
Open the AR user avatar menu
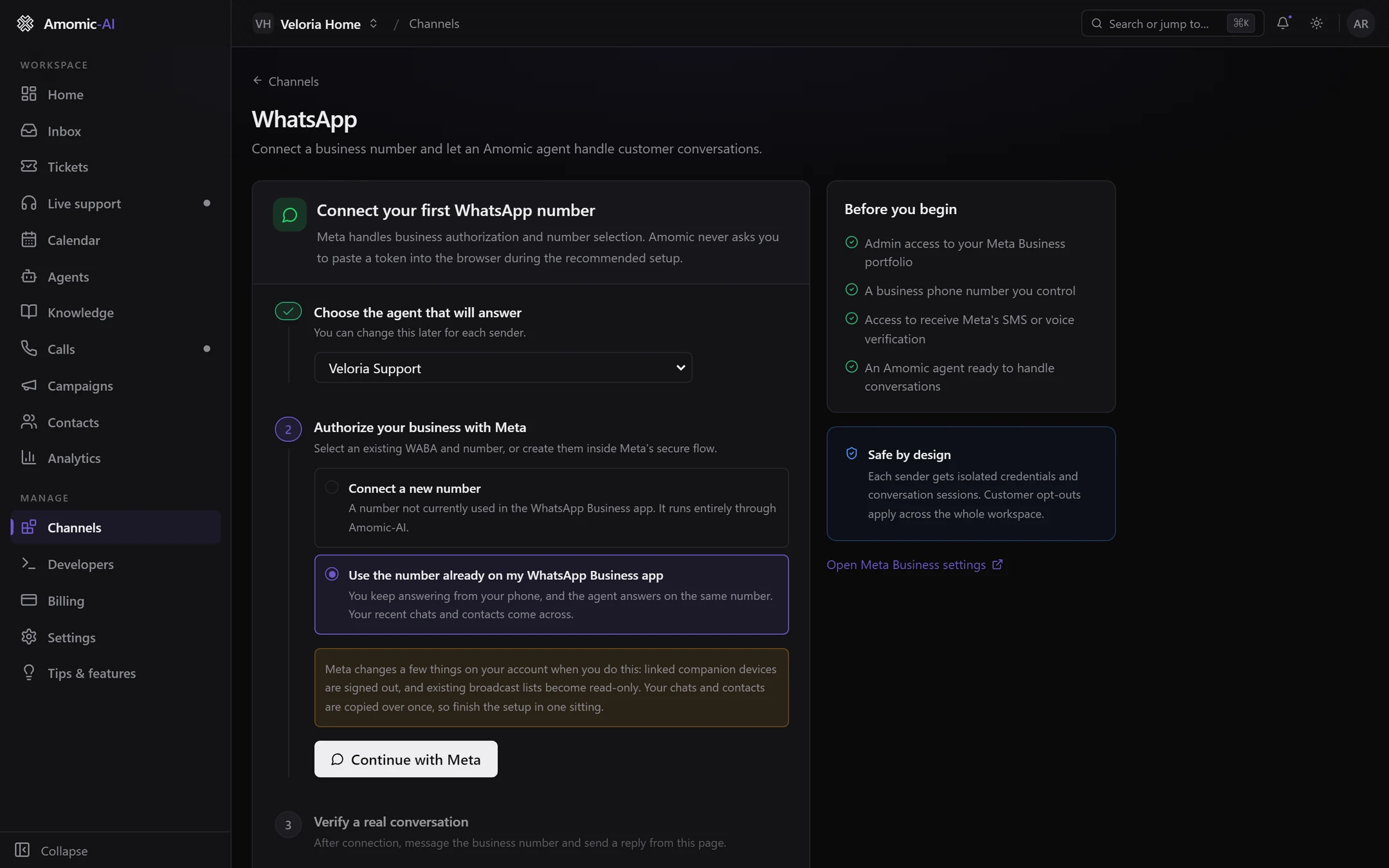coord(1361,24)
